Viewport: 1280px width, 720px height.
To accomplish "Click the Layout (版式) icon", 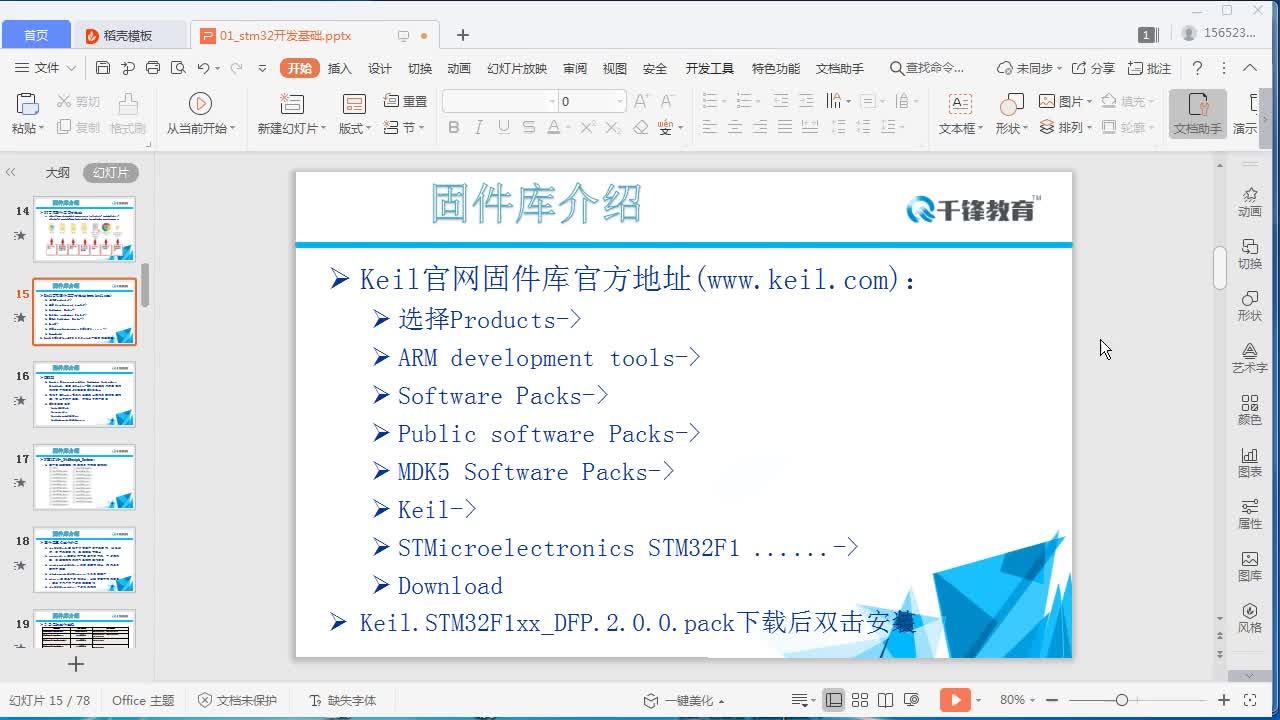I will [354, 104].
